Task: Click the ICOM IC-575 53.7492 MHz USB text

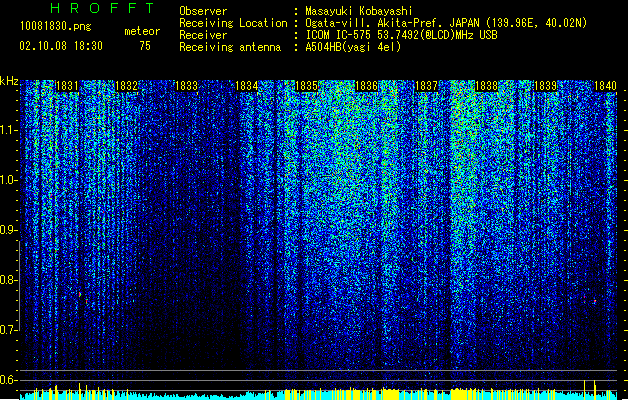Action: tap(402, 35)
